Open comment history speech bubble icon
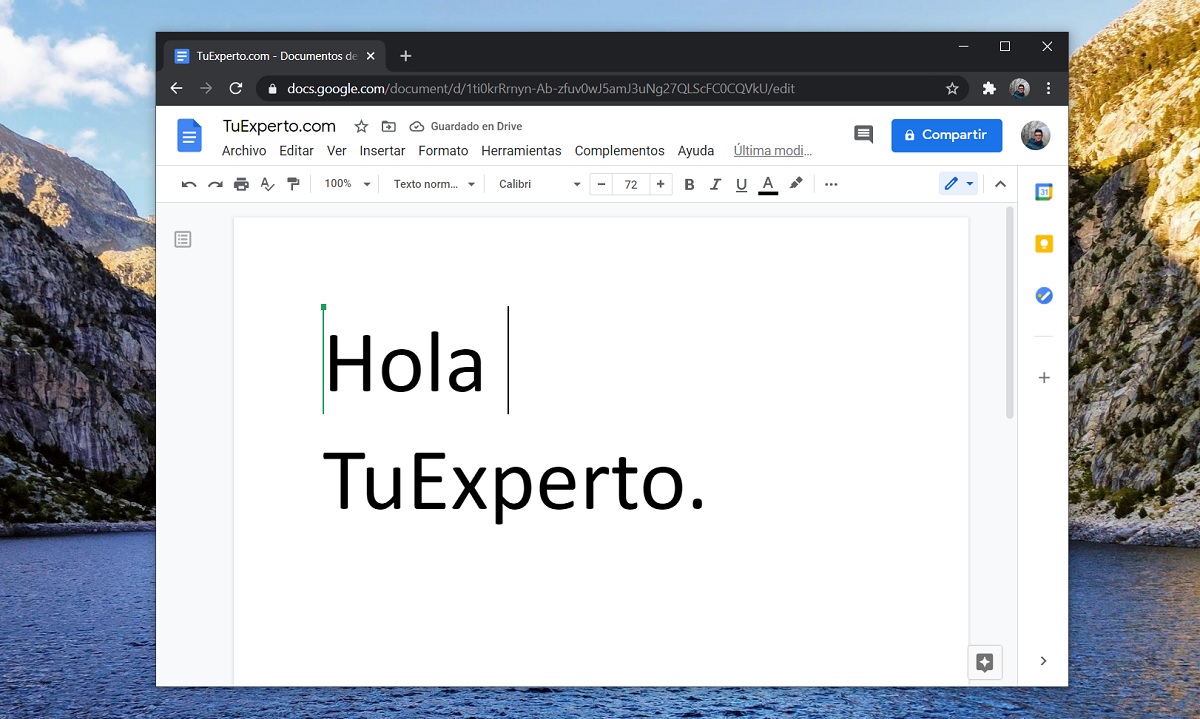The height and width of the screenshot is (719, 1200). 863,134
